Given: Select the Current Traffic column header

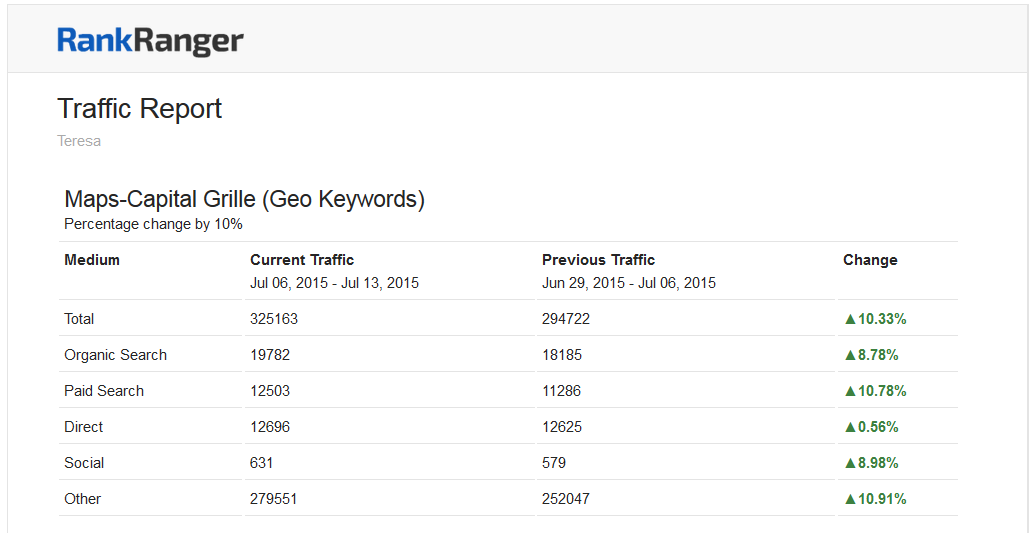Looking at the screenshot, I should pyautogui.click(x=302, y=260).
